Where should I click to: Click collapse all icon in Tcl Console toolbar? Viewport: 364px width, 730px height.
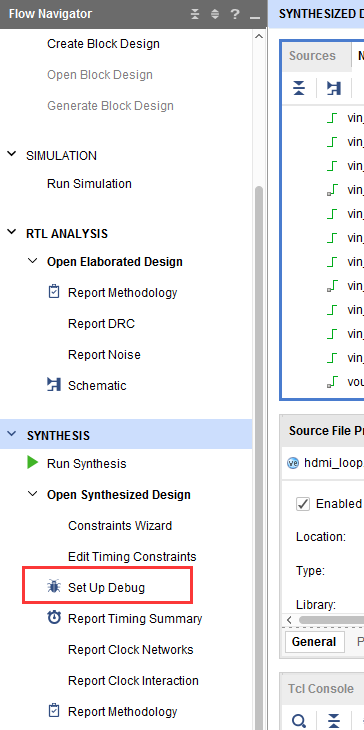click(334, 721)
